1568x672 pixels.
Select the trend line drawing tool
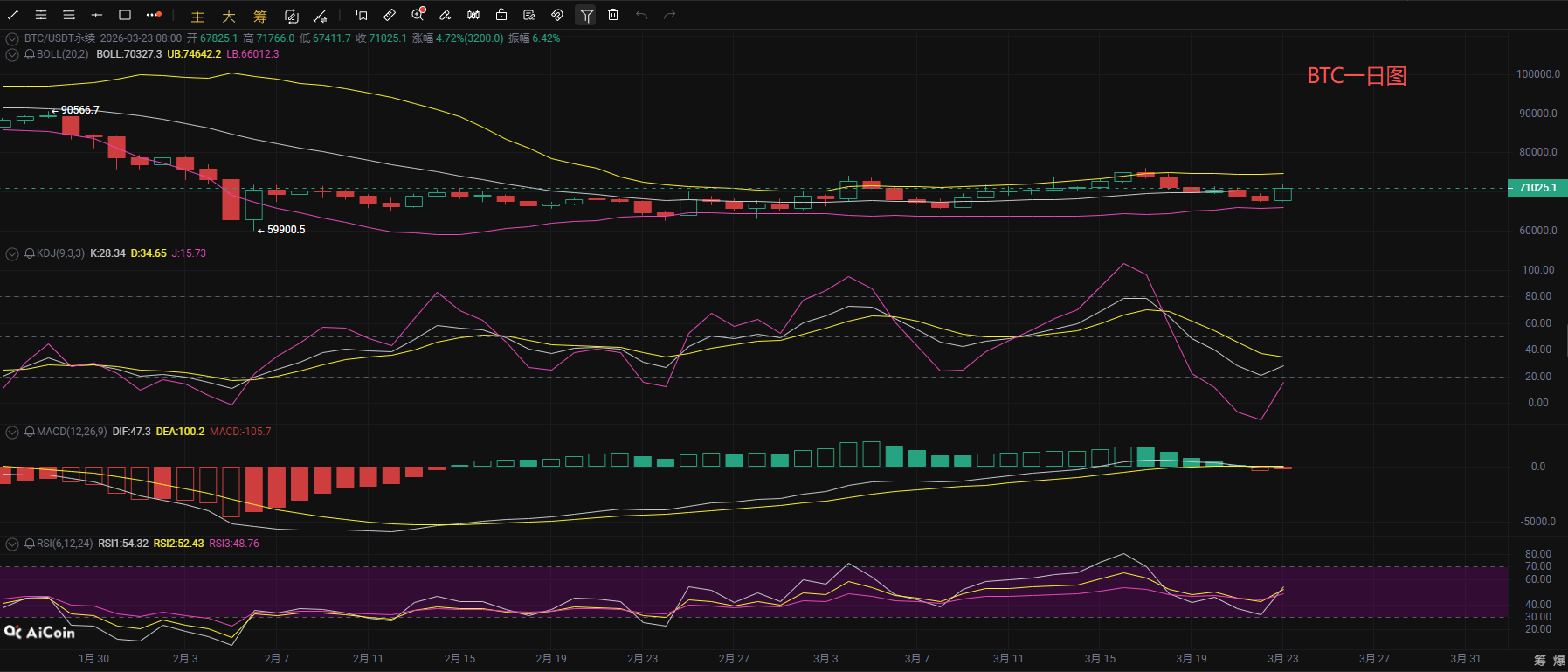[x=13, y=15]
